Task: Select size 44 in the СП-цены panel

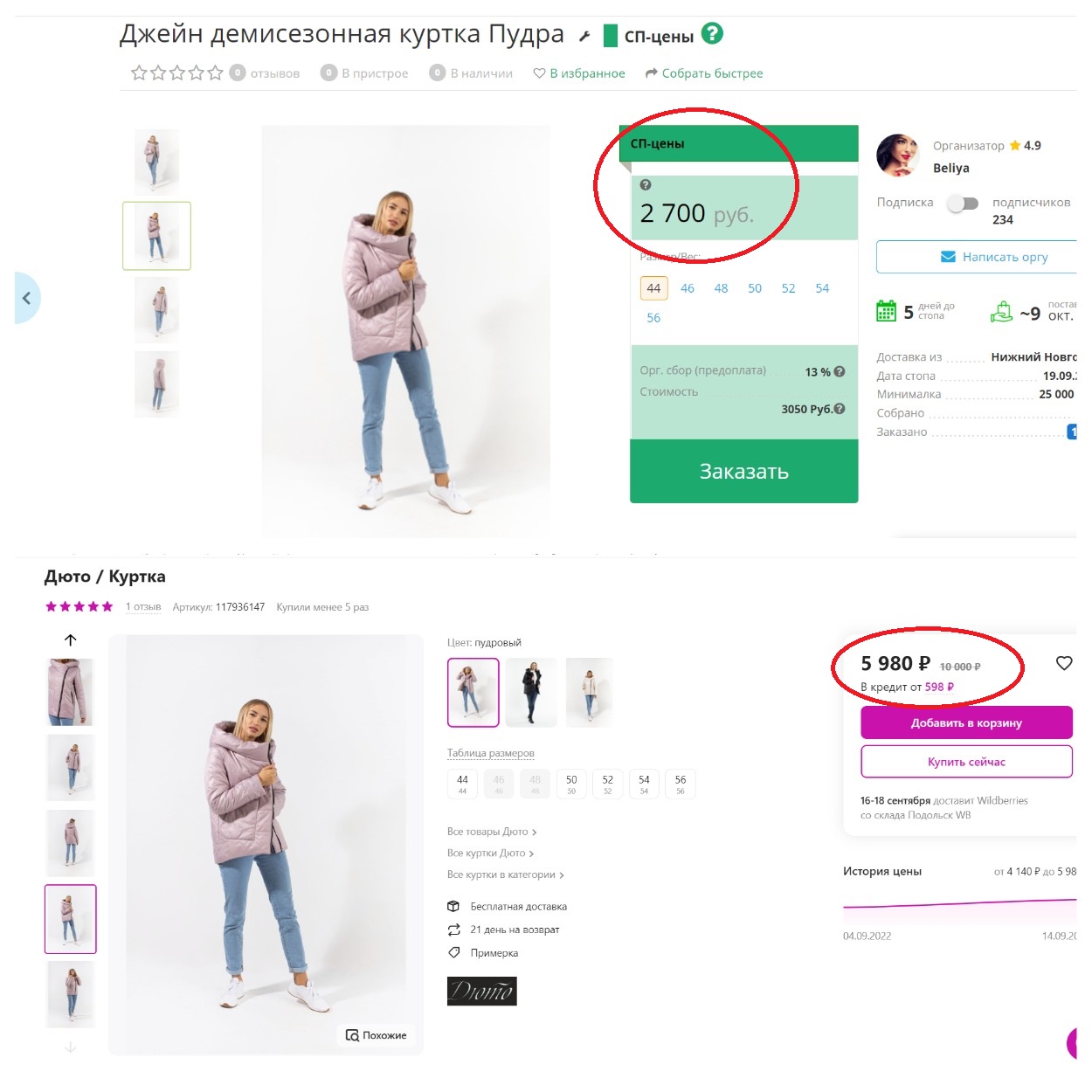Action: coord(653,287)
